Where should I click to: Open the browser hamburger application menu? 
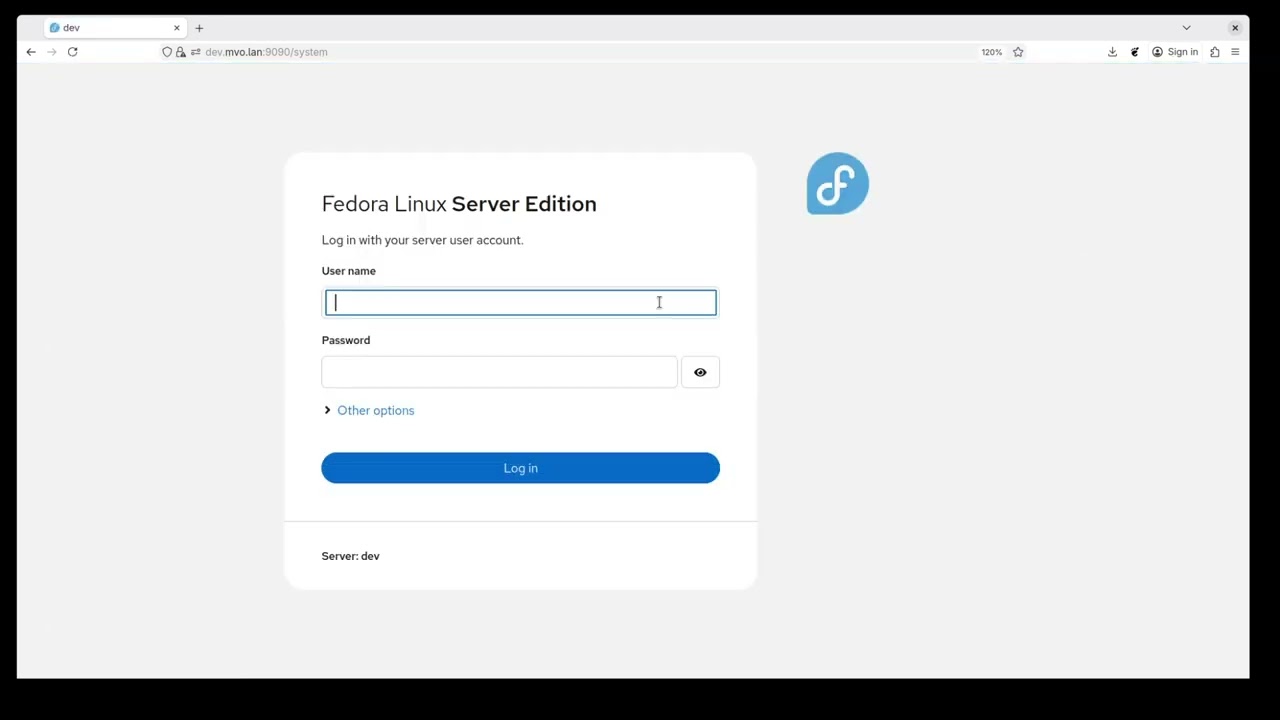1235,52
